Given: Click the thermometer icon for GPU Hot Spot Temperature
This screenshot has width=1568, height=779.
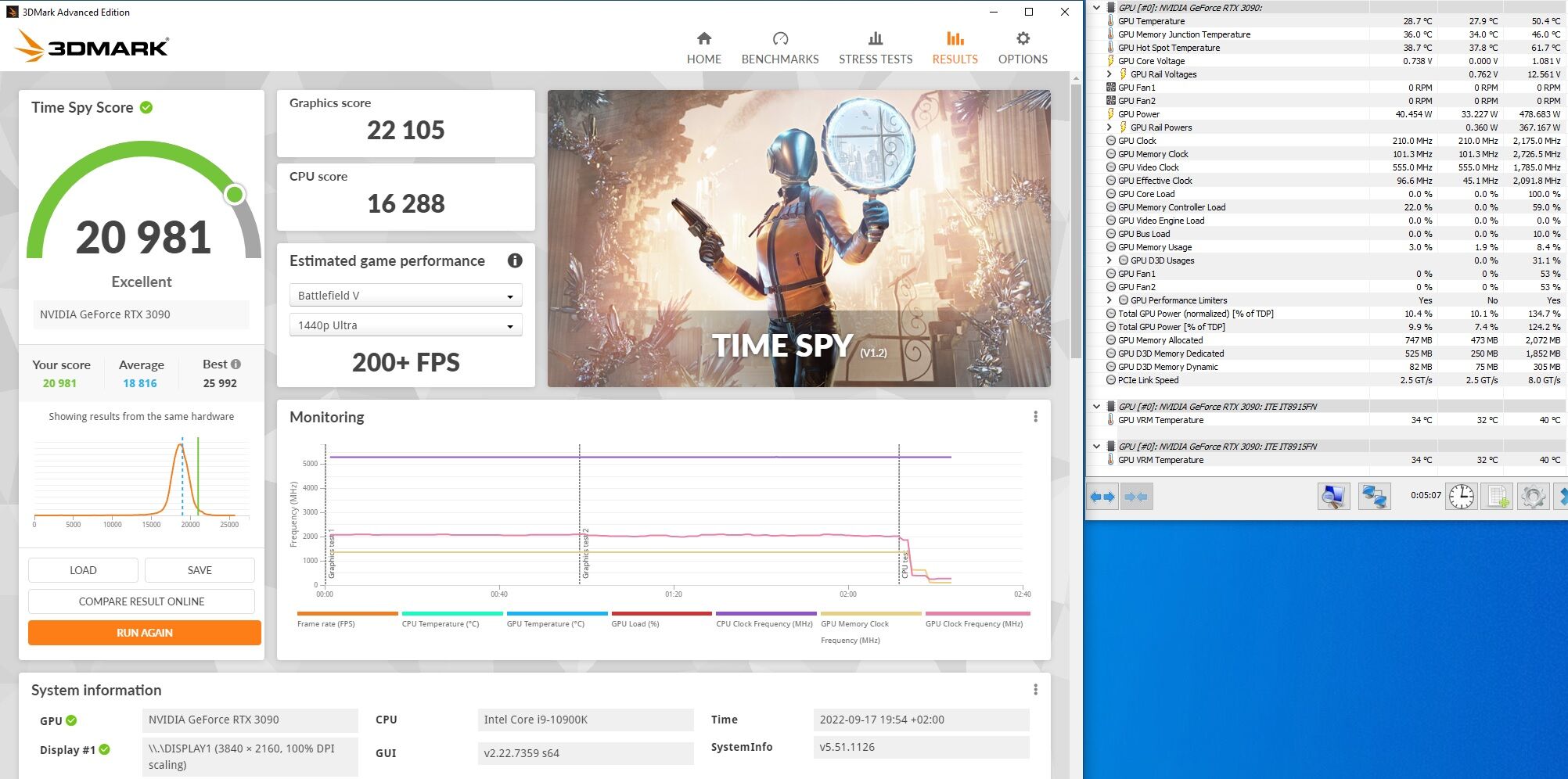Looking at the screenshot, I should click(1110, 48).
